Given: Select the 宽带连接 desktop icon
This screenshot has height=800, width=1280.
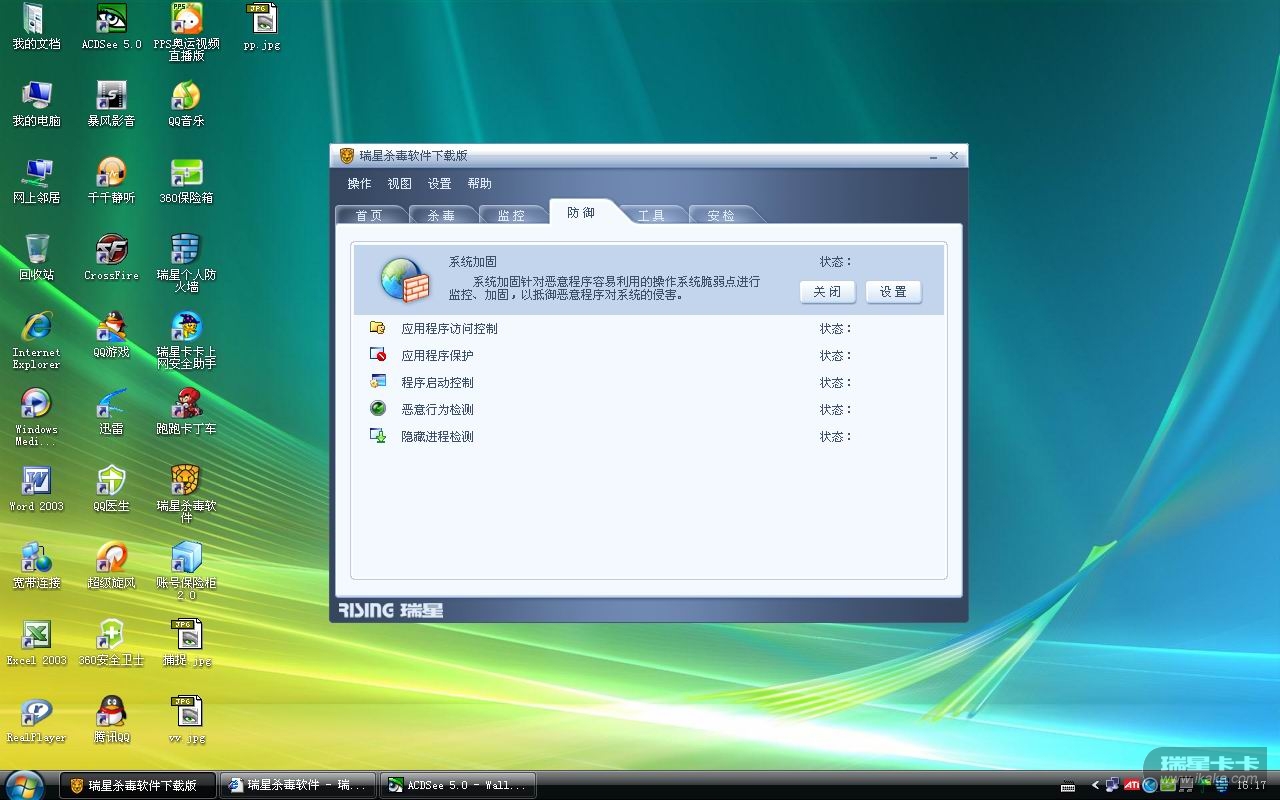Looking at the screenshot, I should coord(36,566).
